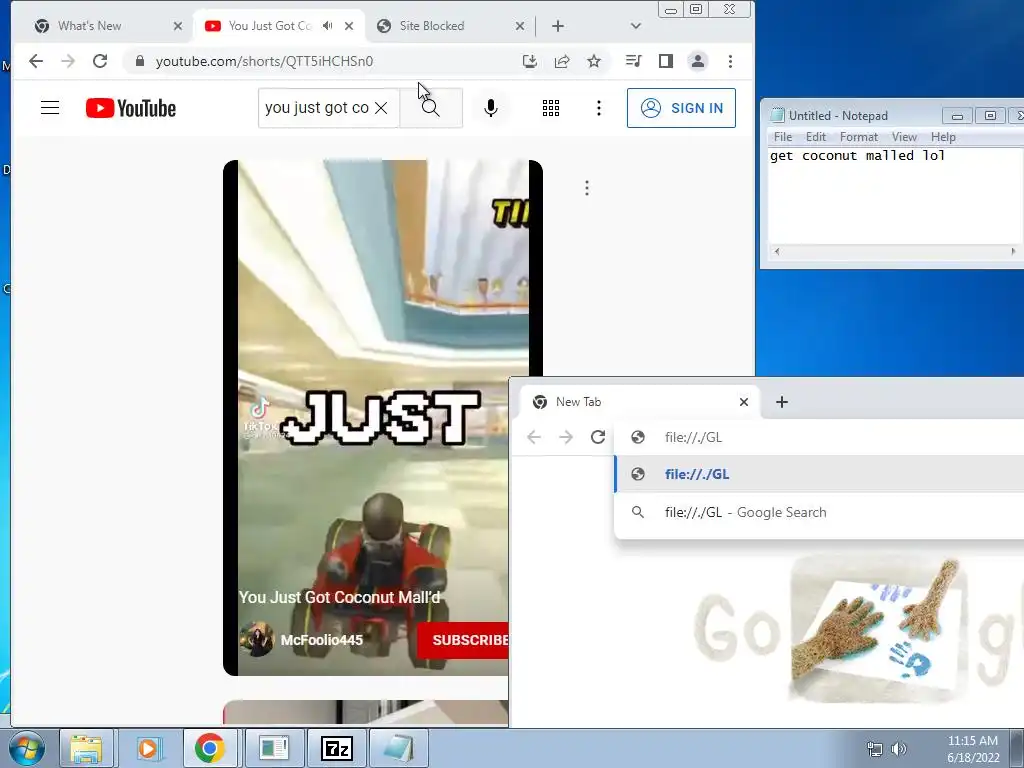Click the YouTube search magnifier button

coord(431,108)
